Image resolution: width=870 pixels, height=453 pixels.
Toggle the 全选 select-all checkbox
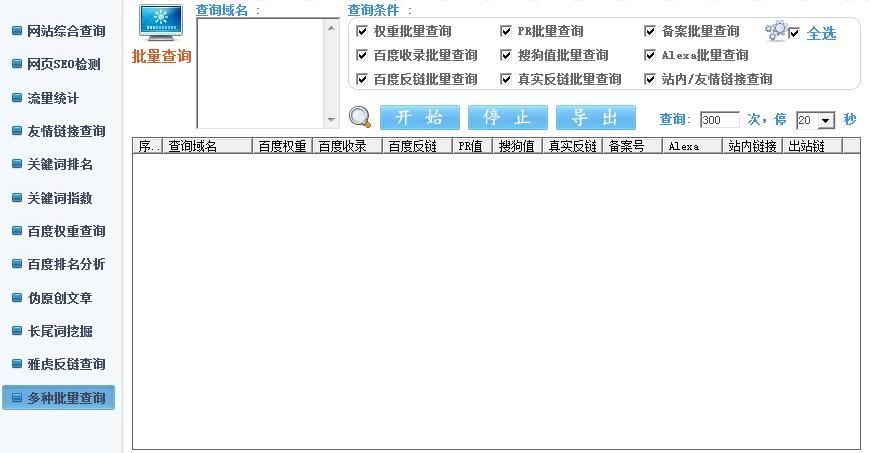click(x=794, y=33)
